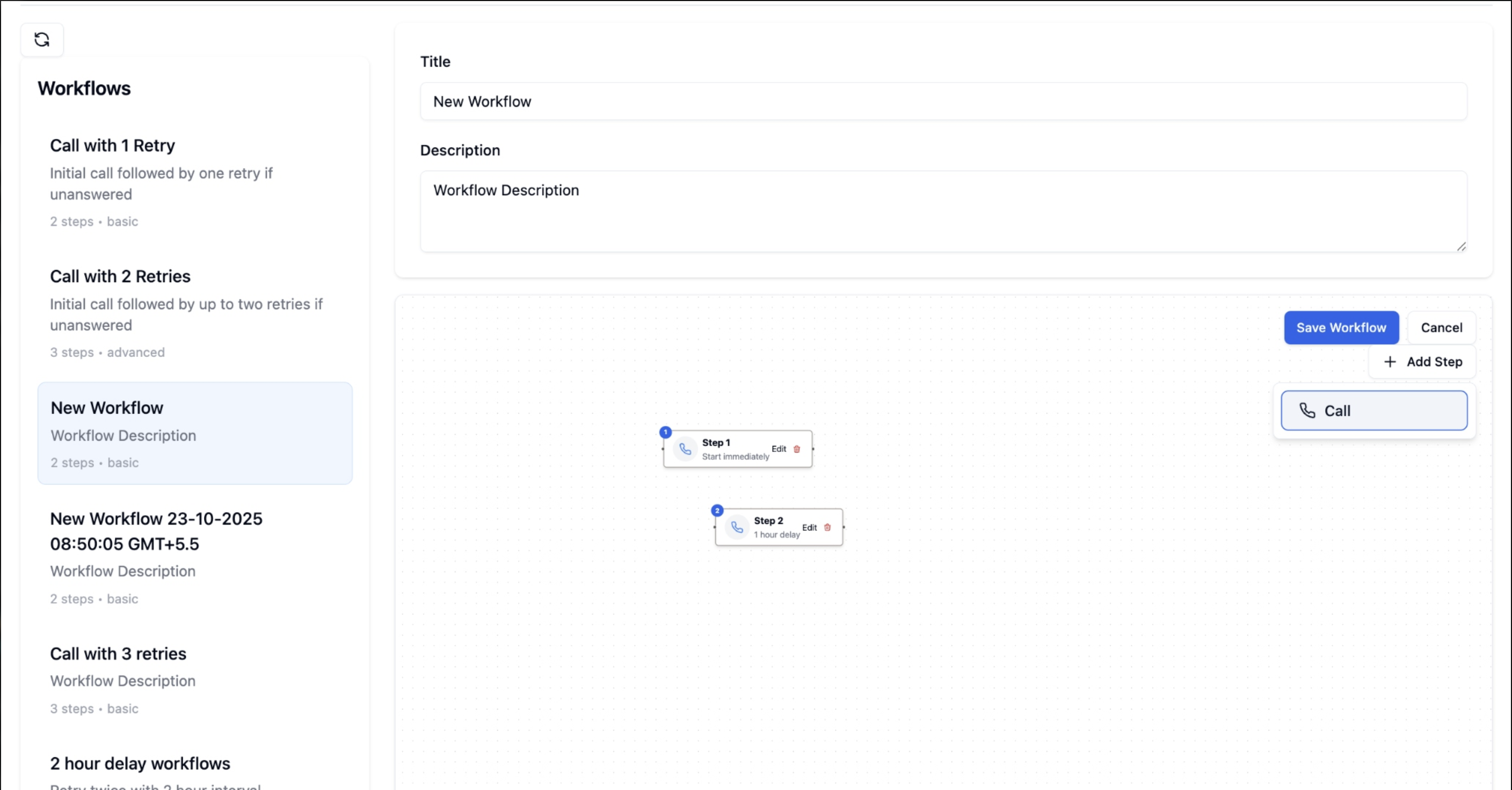Click the refresh workflows icon

(x=42, y=39)
